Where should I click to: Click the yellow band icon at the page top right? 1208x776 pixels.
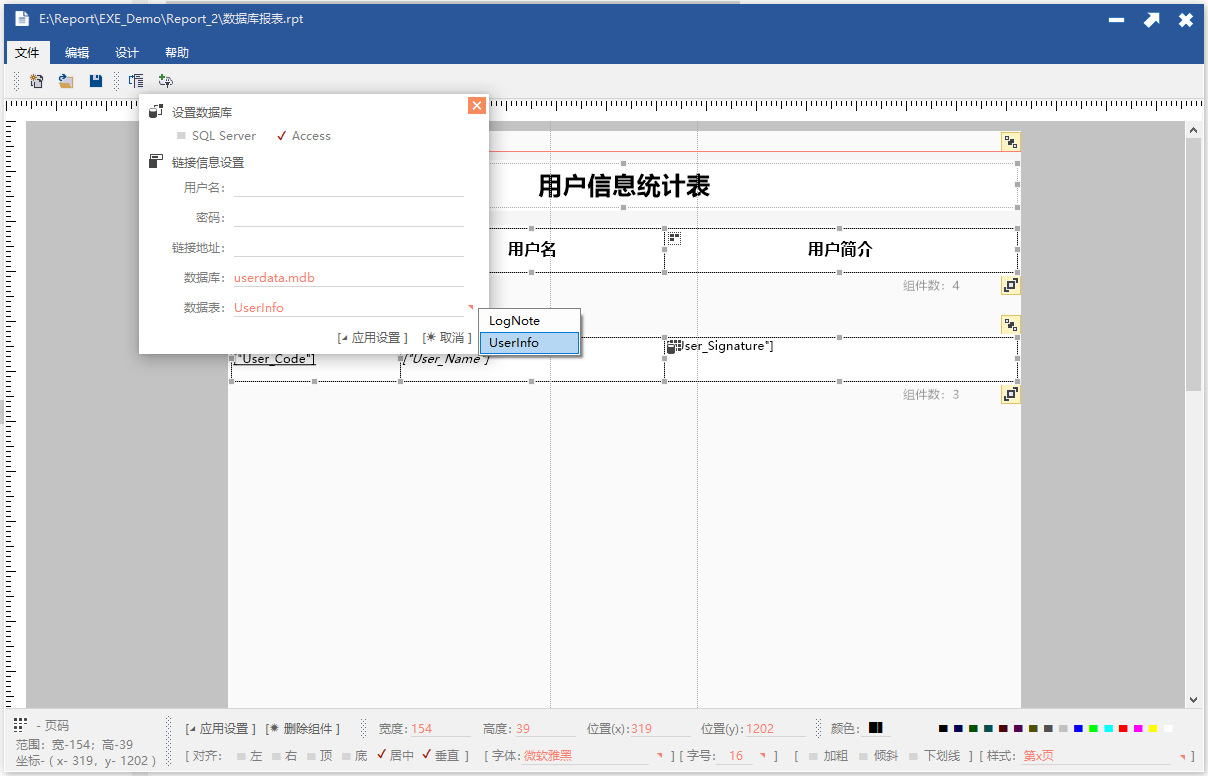pyautogui.click(x=1010, y=142)
